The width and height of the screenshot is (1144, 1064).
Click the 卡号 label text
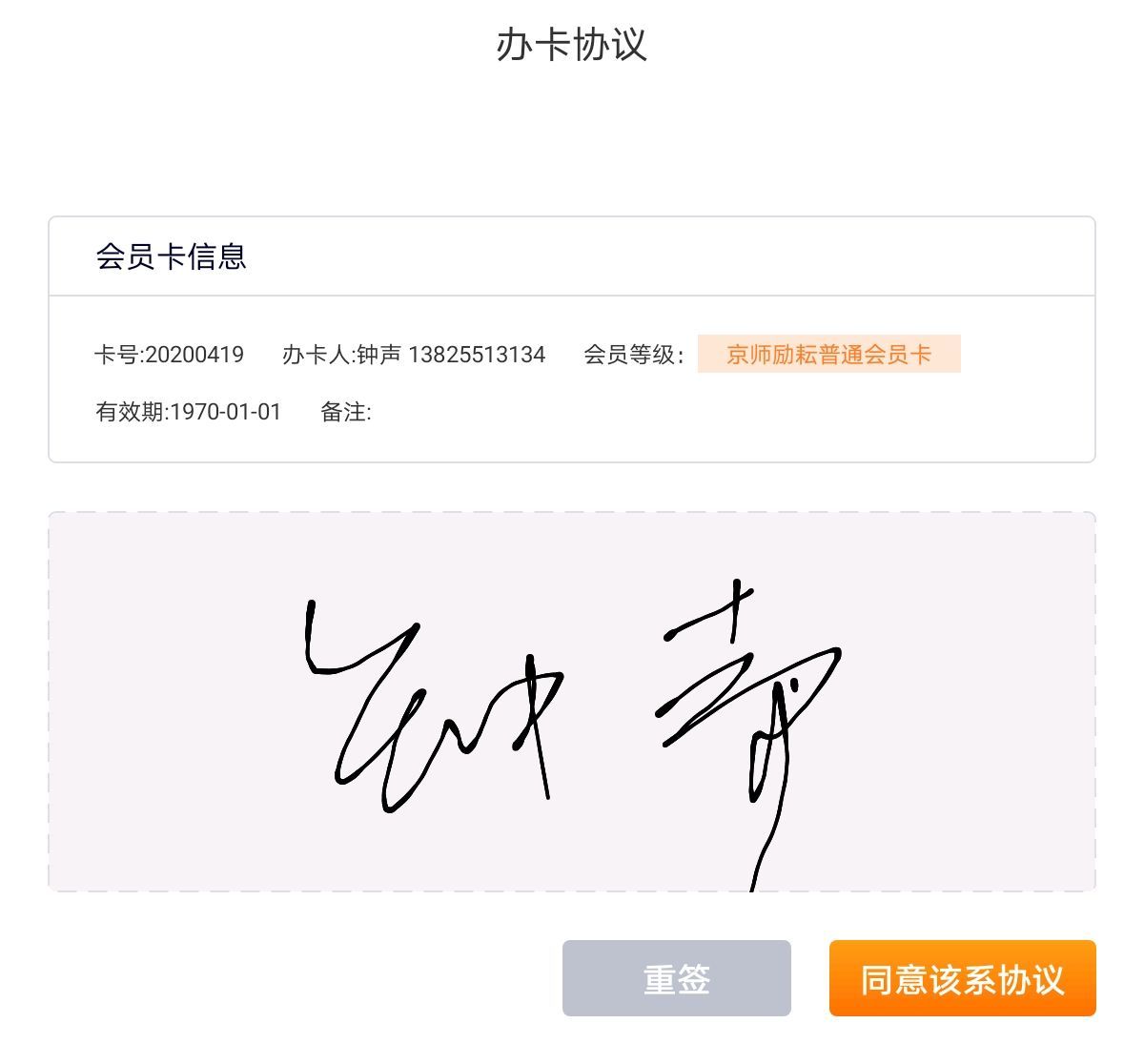pos(118,355)
